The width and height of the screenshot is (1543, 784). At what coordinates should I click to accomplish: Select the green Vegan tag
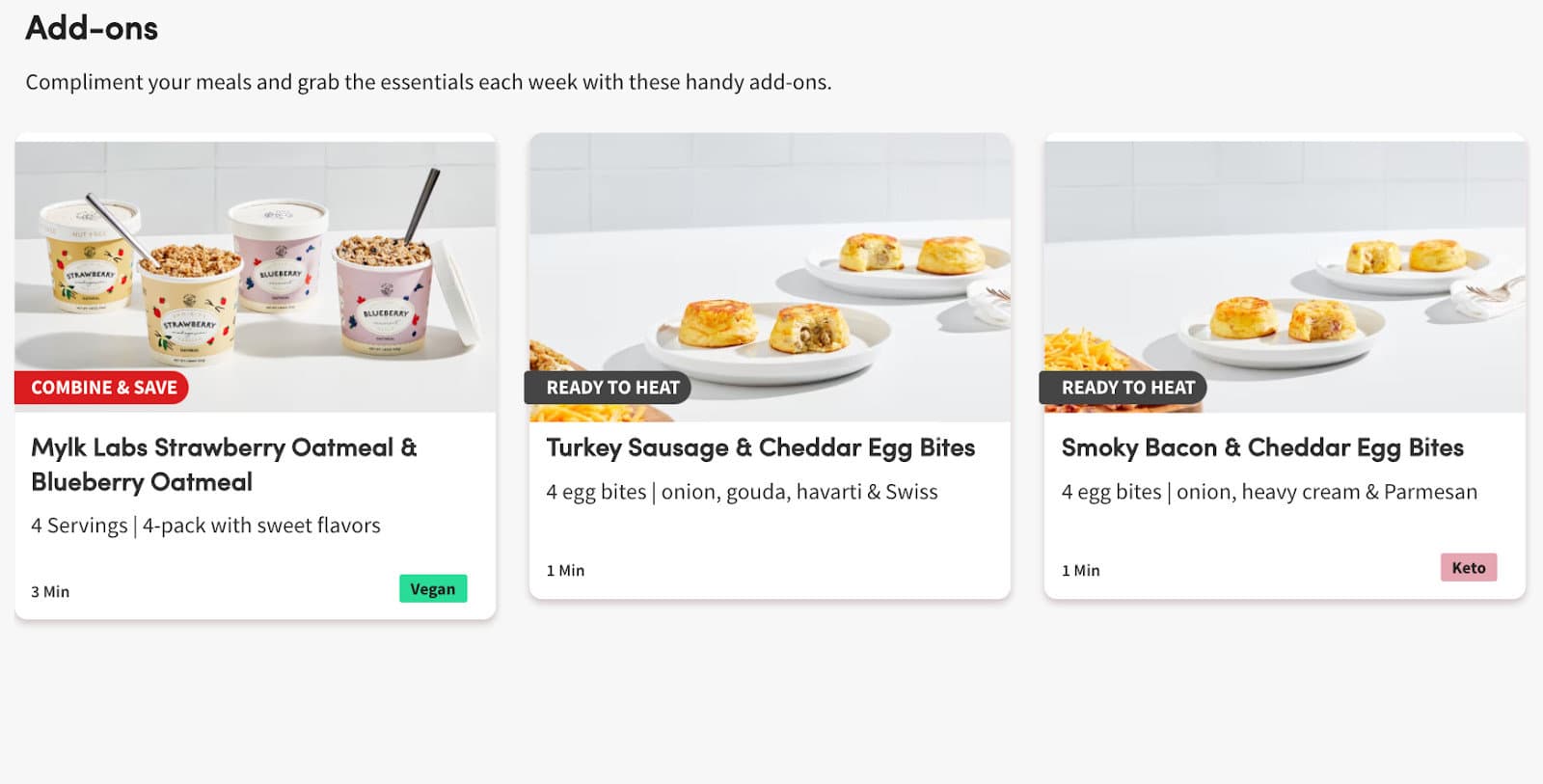[433, 588]
